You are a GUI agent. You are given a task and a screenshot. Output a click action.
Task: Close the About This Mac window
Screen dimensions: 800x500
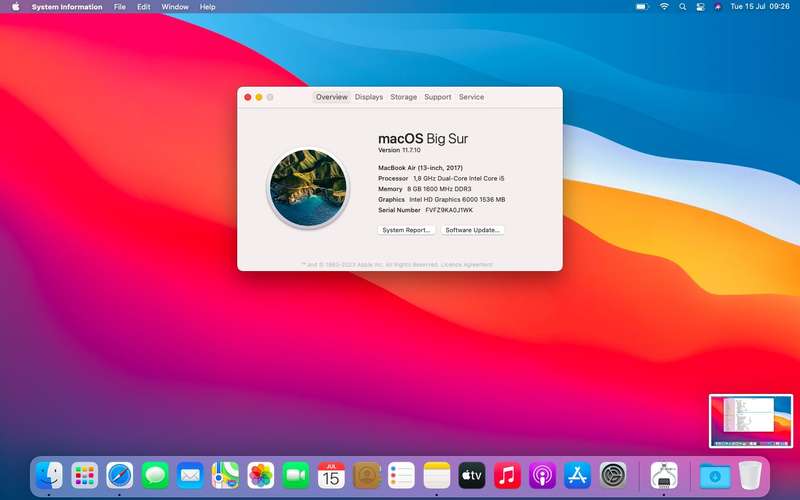click(247, 97)
